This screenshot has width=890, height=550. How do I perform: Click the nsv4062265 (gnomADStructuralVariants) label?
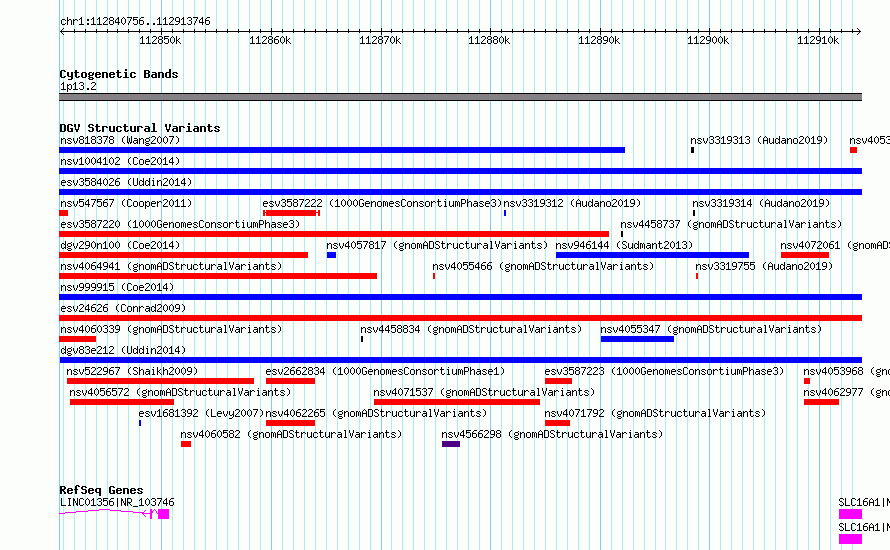(376, 413)
